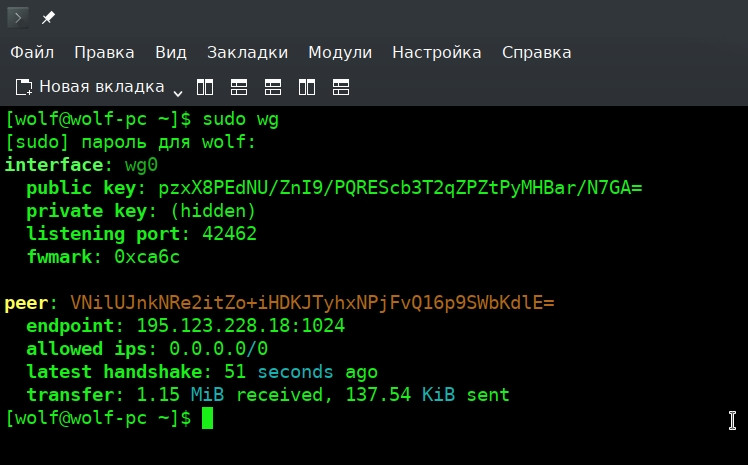Viewport: 748px width, 465px height.
Task: Click the first split view left/right icon
Action: pyautogui.click(x=205, y=87)
